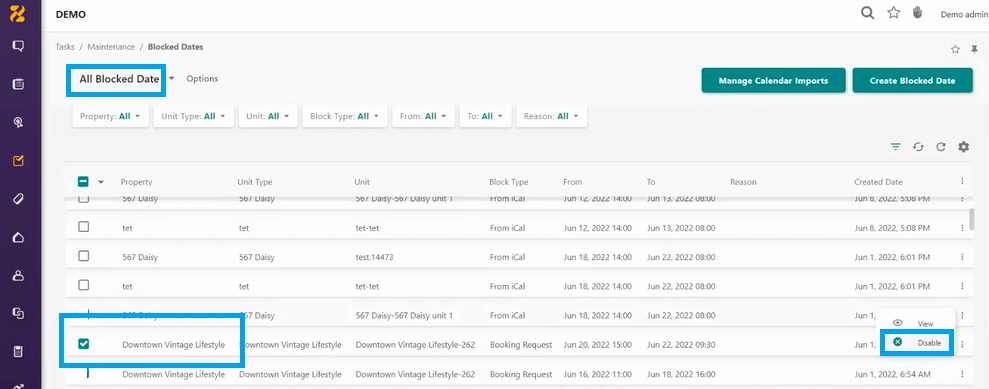Screen dimensions: 989x389
Task: Click 'Jun 20, 2022 15:00' From cell
Action: tap(597, 345)
